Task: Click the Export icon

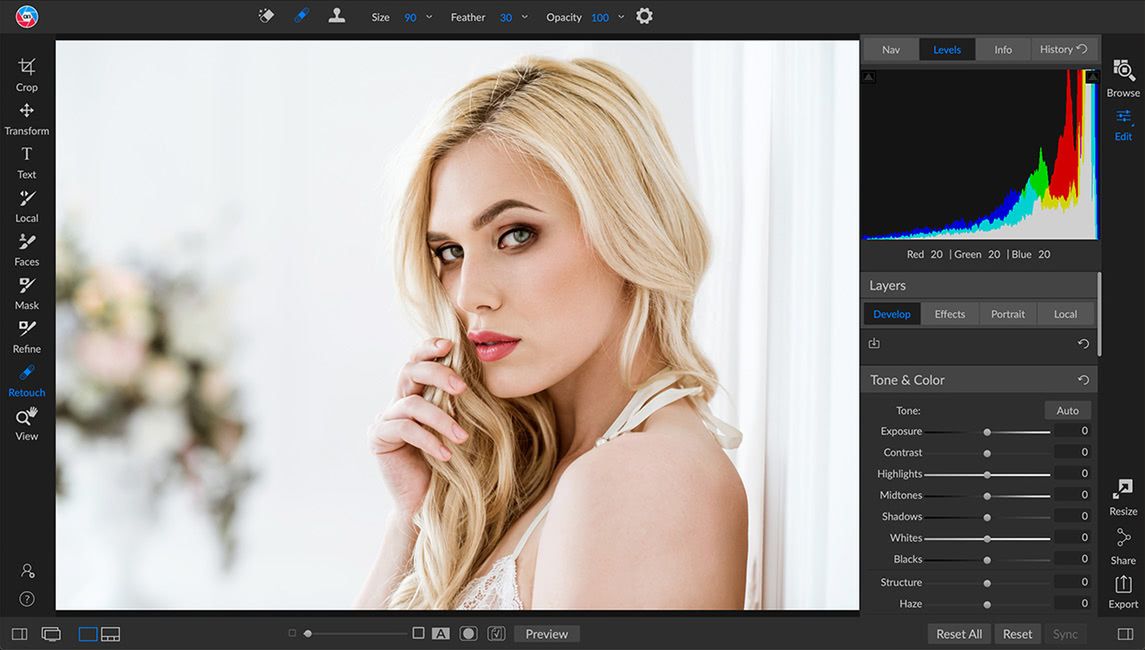Action: point(1123,591)
